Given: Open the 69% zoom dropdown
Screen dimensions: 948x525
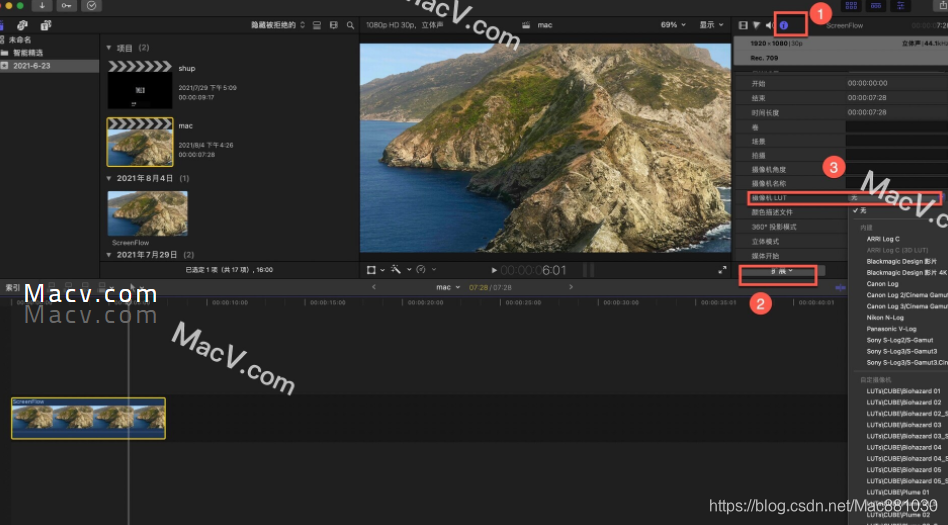Looking at the screenshot, I should [673, 25].
